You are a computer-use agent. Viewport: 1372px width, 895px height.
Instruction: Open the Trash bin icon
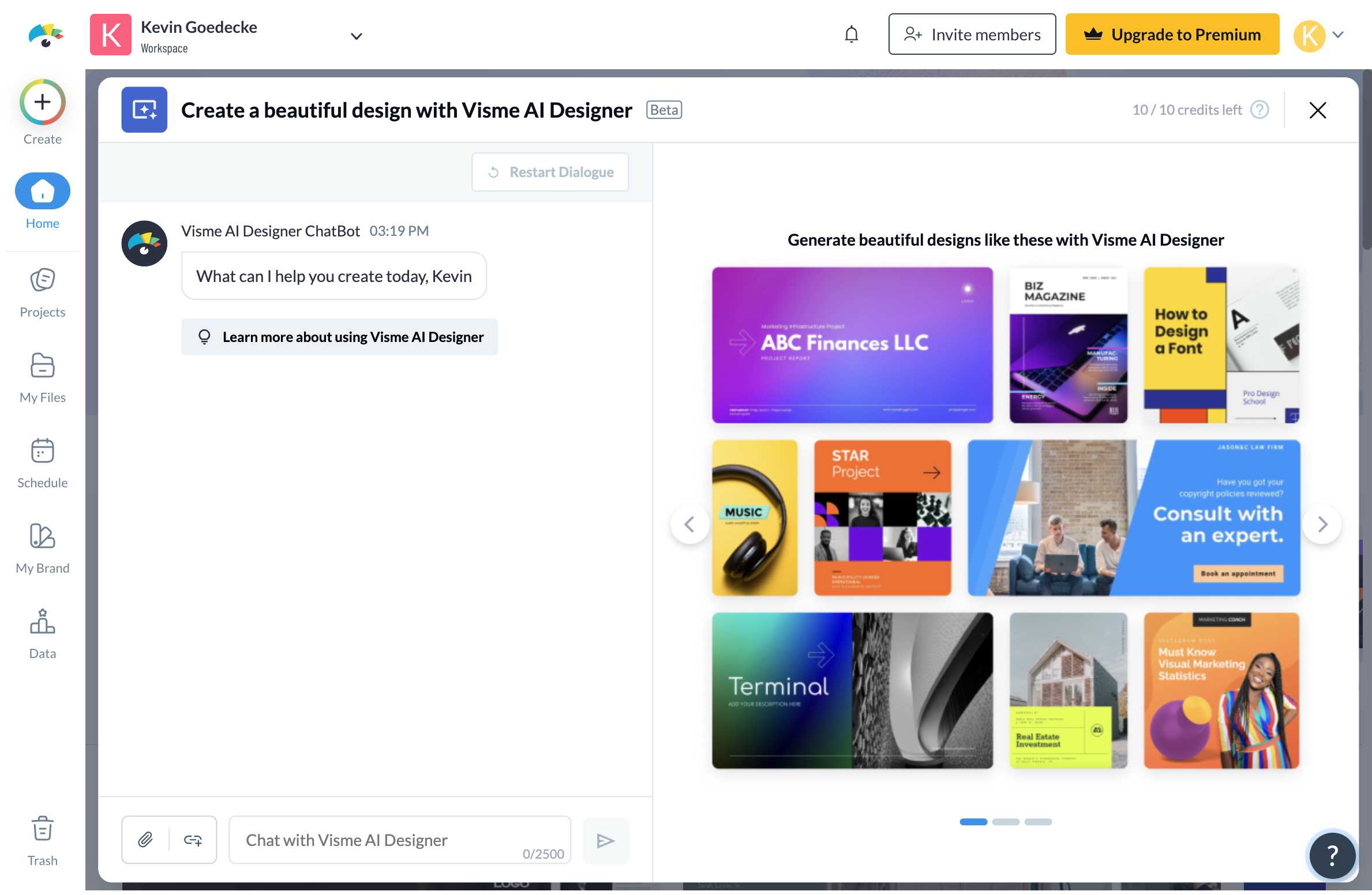(42, 828)
